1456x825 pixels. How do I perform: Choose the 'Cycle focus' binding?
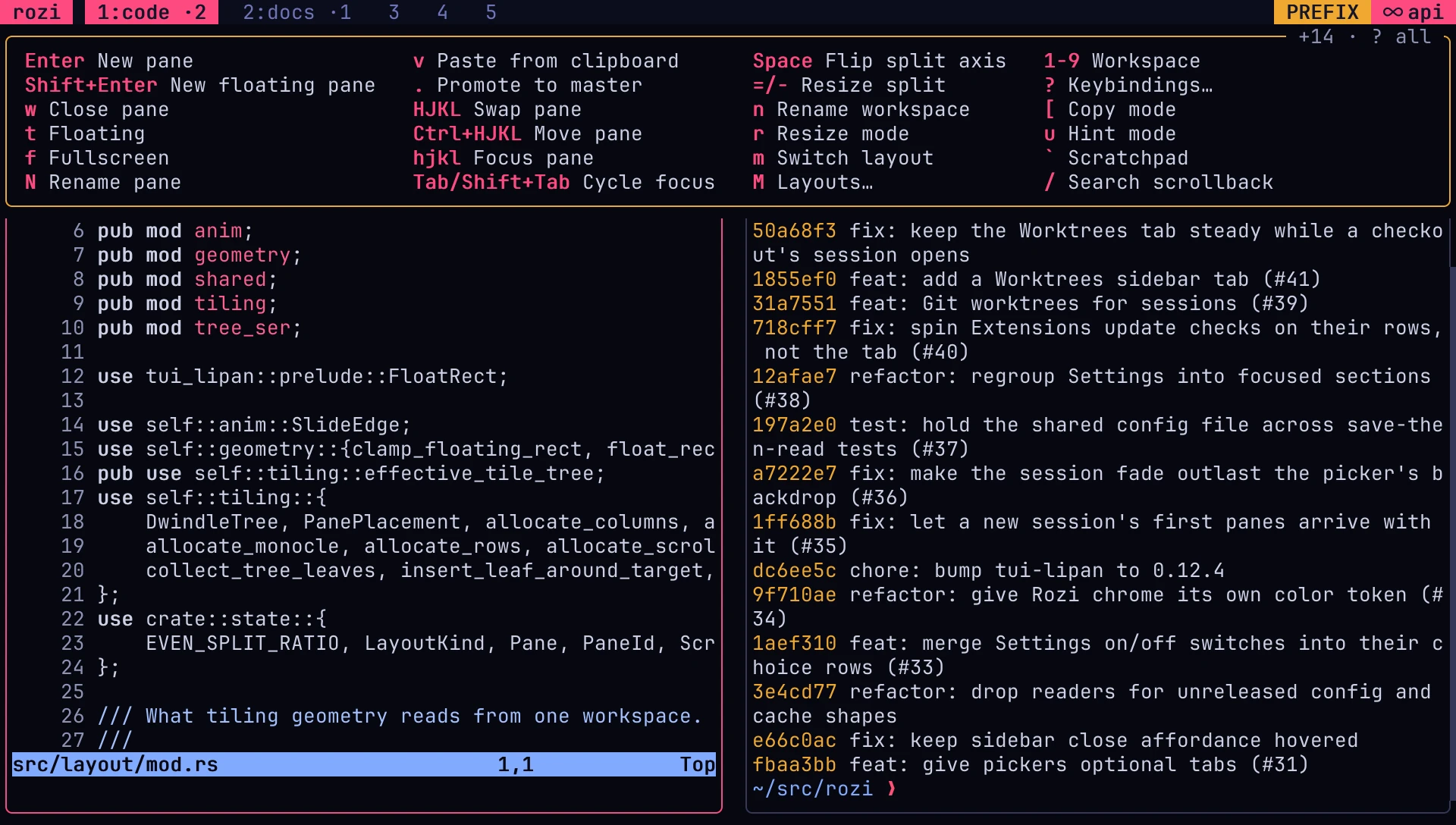point(564,182)
